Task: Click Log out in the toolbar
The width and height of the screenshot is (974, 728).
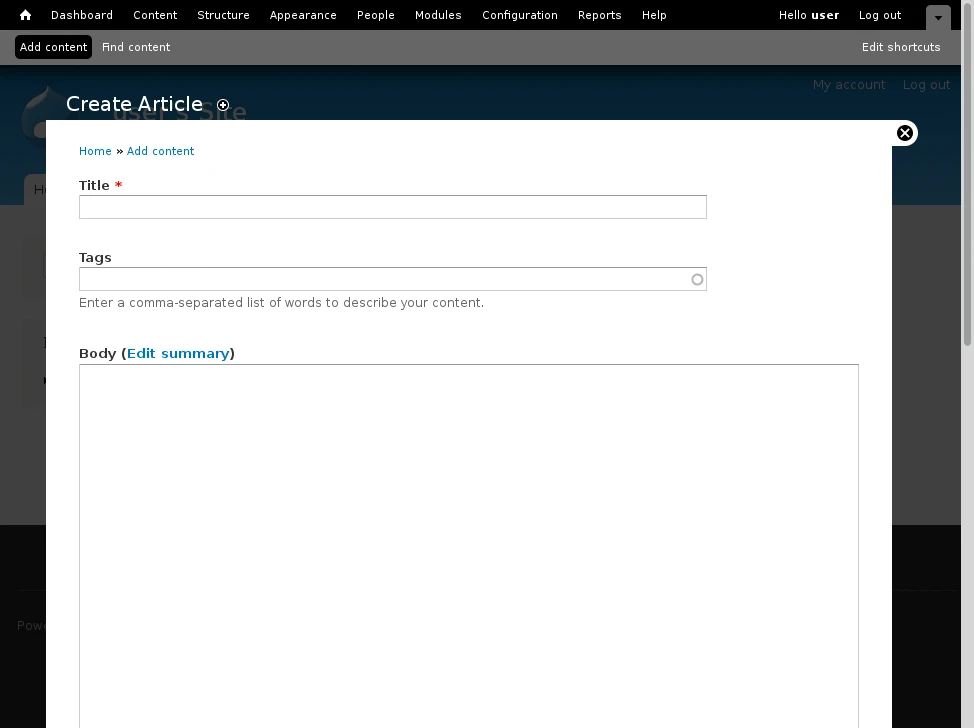Action: point(880,15)
